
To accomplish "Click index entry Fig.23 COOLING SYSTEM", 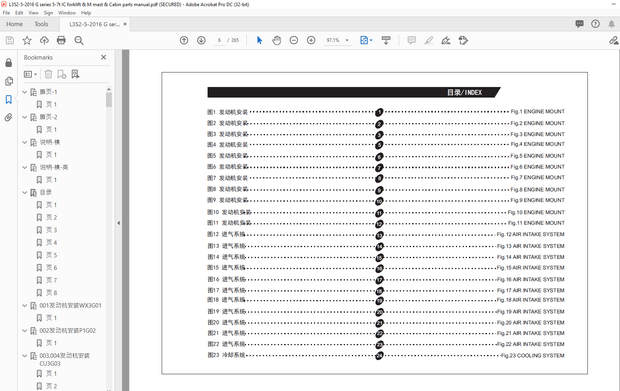I will (x=533, y=356).
